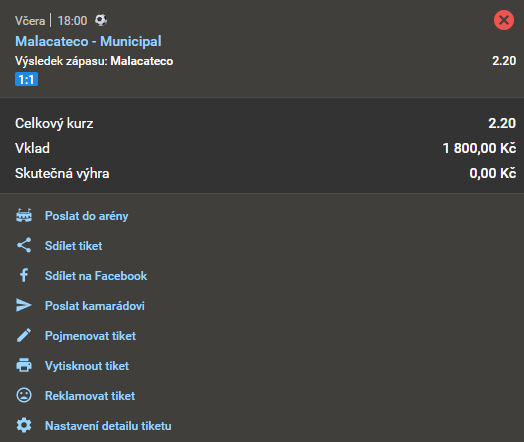Click the share ticket icon
This screenshot has height=442, width=524.
tap(24, 245)
